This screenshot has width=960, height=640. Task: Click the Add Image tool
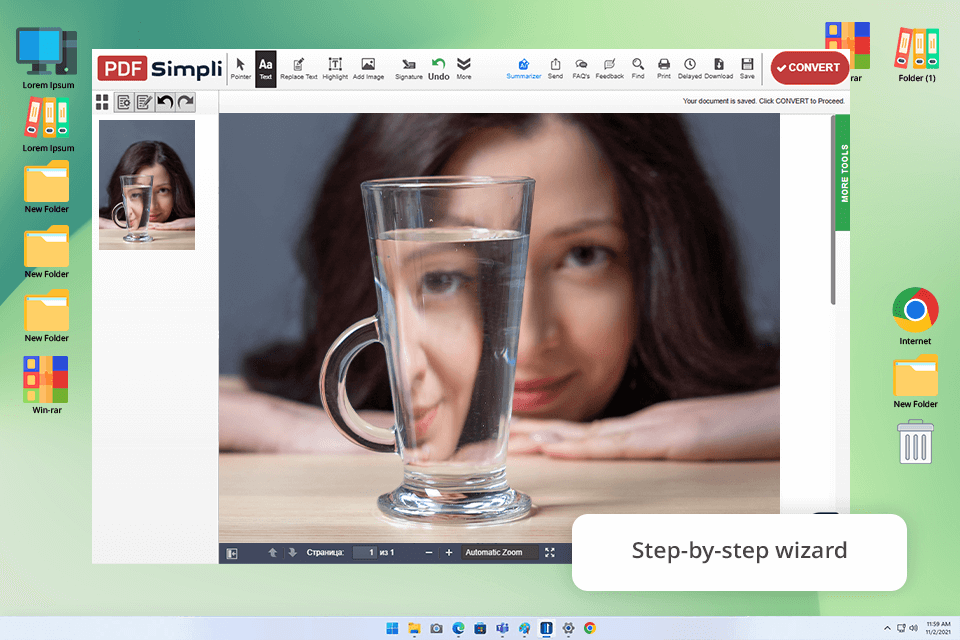368,69
